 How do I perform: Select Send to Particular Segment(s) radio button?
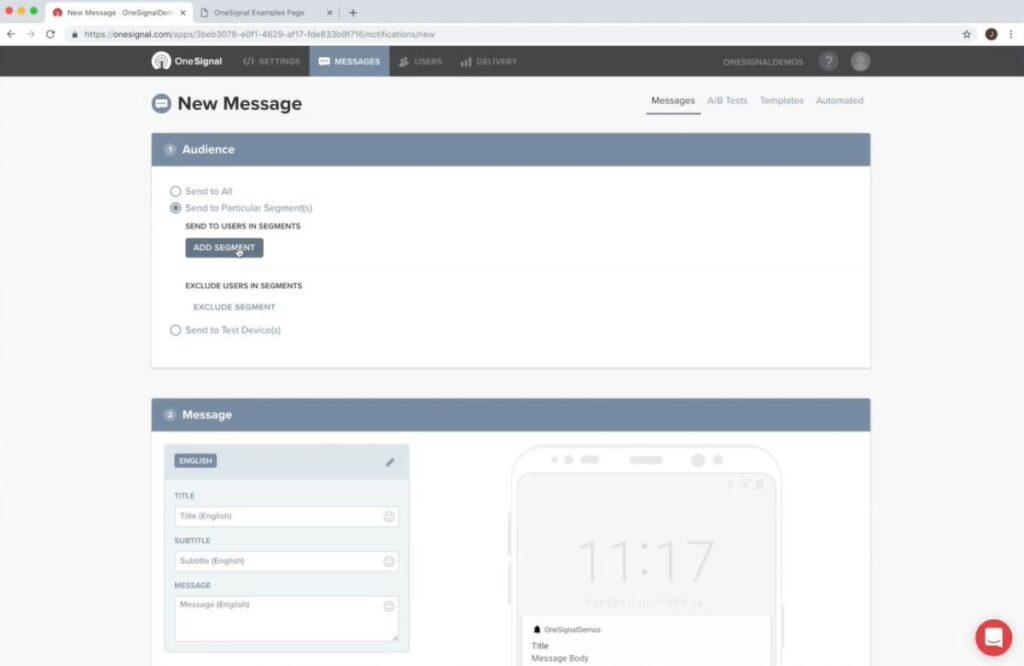coord(176,208)
